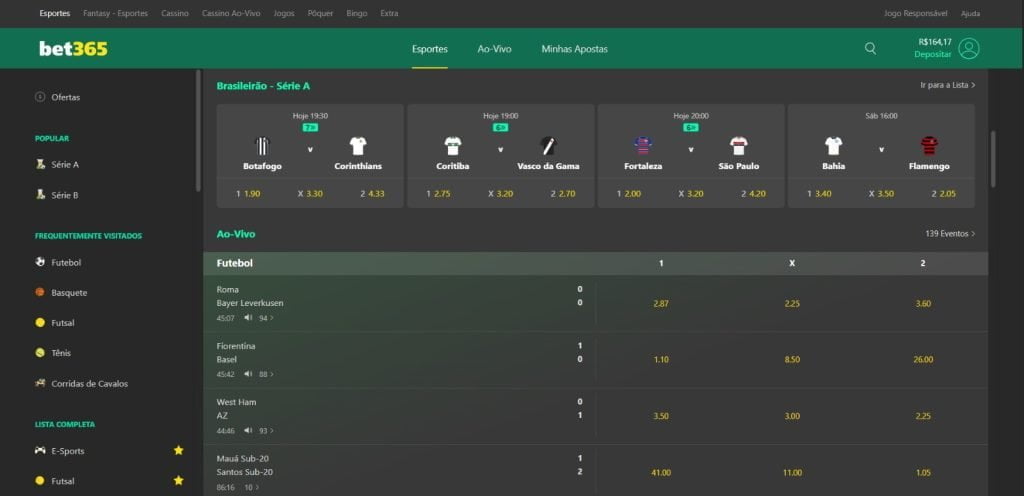Screen dimensions: 1024x496
Task: Switch to the Ao-Vivo tab
Action: point(494,49)
